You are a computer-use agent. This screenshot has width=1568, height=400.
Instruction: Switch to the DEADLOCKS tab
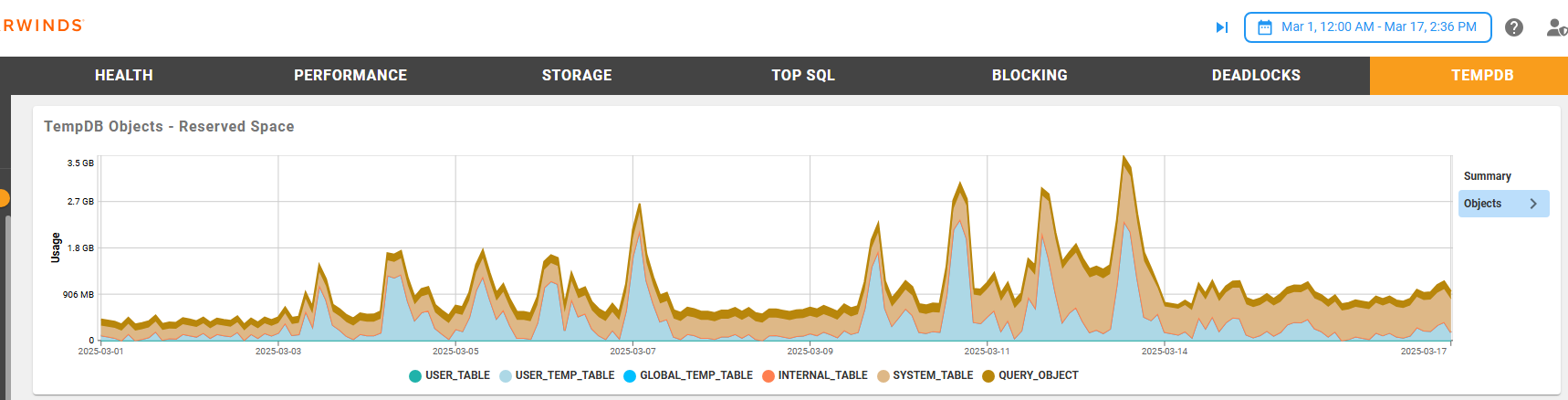[x=1256, y=76]
